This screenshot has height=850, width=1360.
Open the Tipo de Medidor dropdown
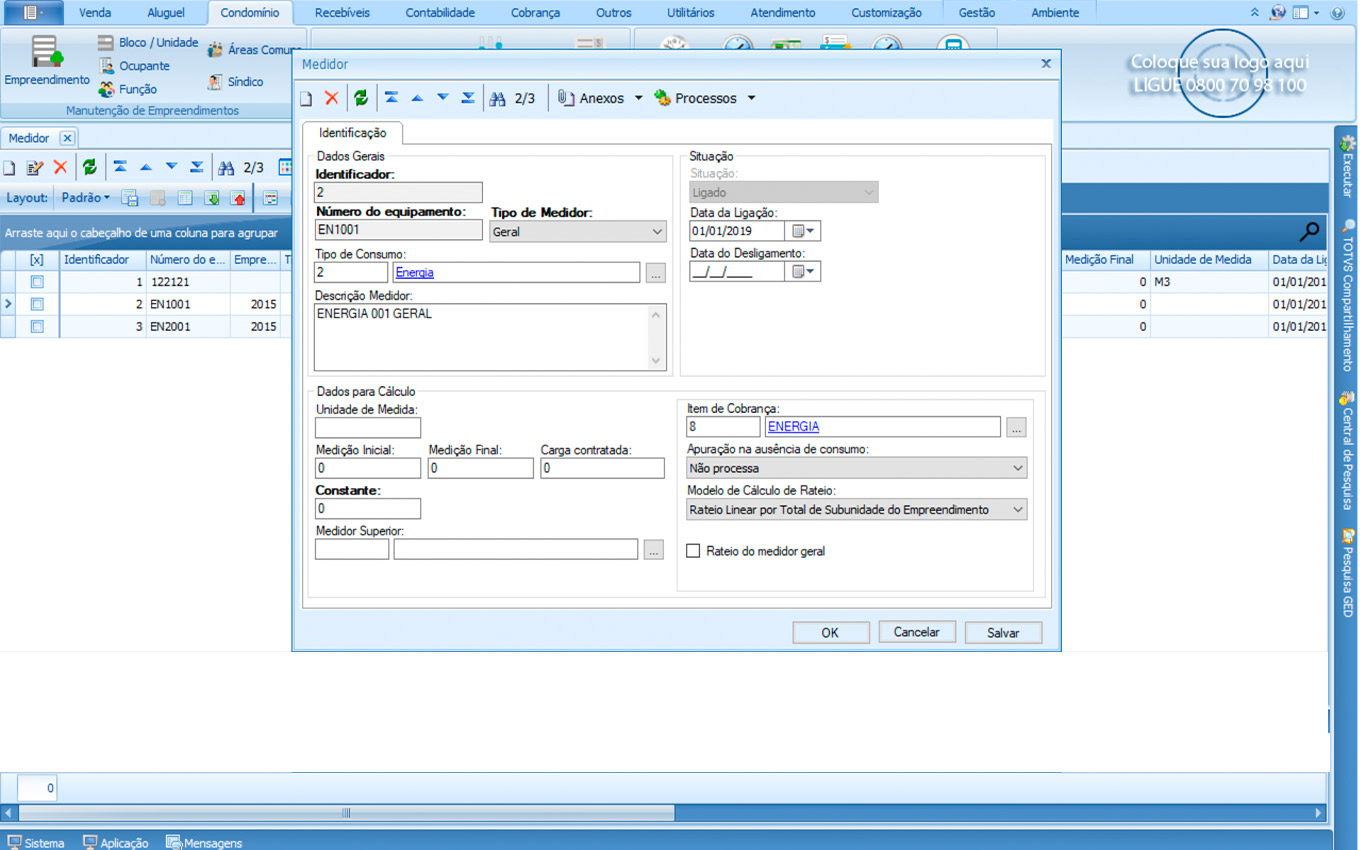(578, 231)
